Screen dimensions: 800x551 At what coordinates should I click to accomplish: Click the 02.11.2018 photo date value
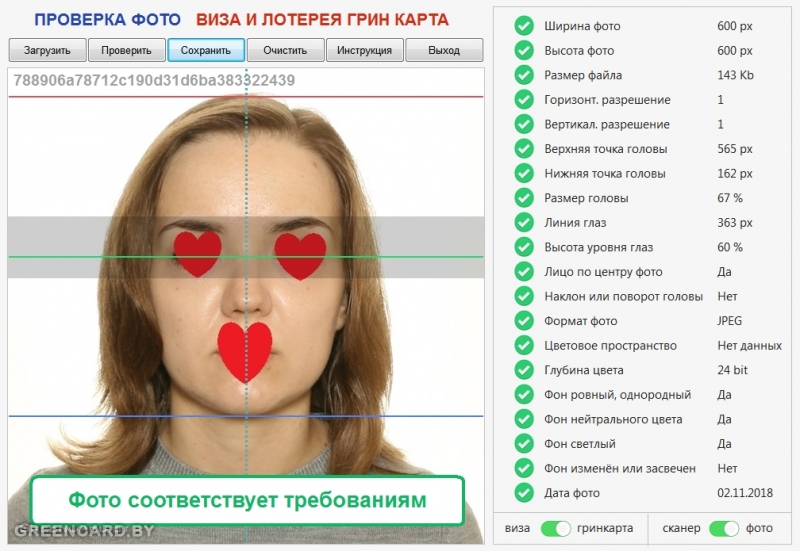pyautogui.click(x=745, y=493)
